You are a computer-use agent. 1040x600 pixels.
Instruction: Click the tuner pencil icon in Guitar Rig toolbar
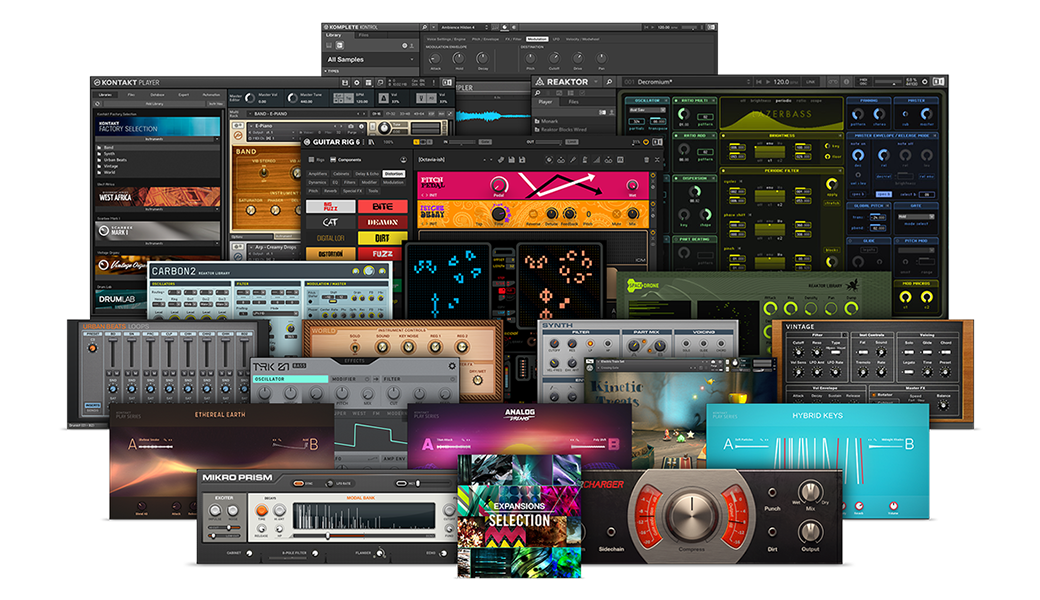573,160
